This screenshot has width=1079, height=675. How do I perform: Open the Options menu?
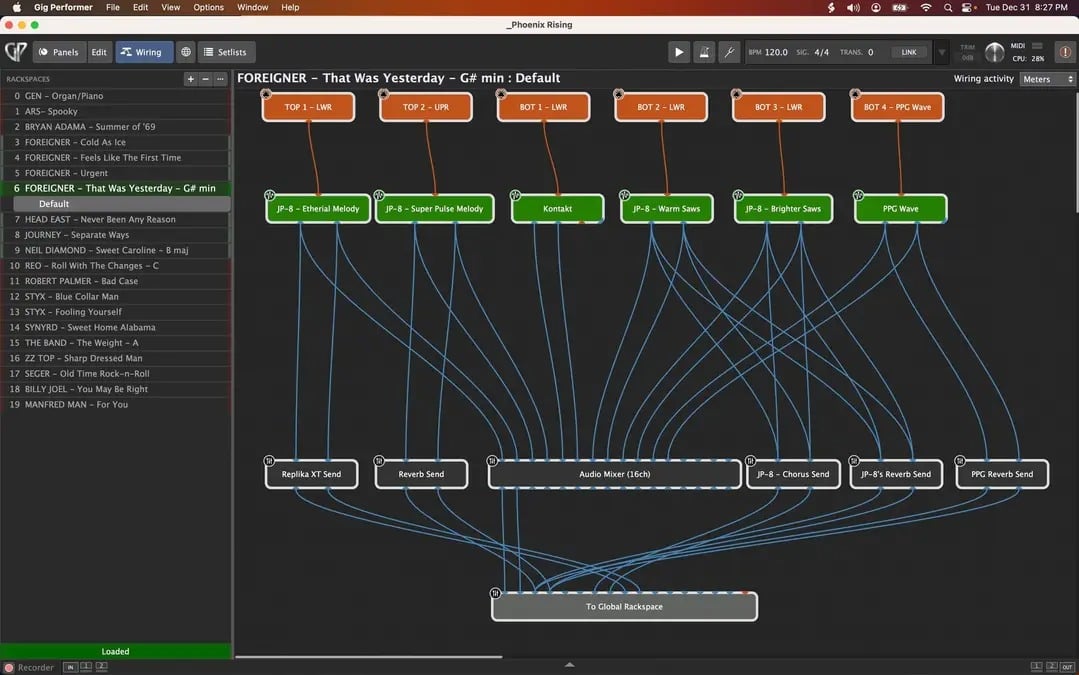click(208, 7)
